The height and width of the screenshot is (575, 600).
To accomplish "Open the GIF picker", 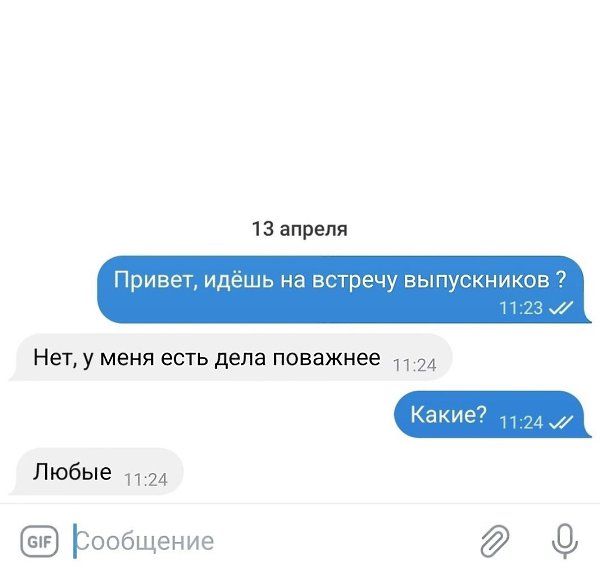I will [x=39, y=541].
